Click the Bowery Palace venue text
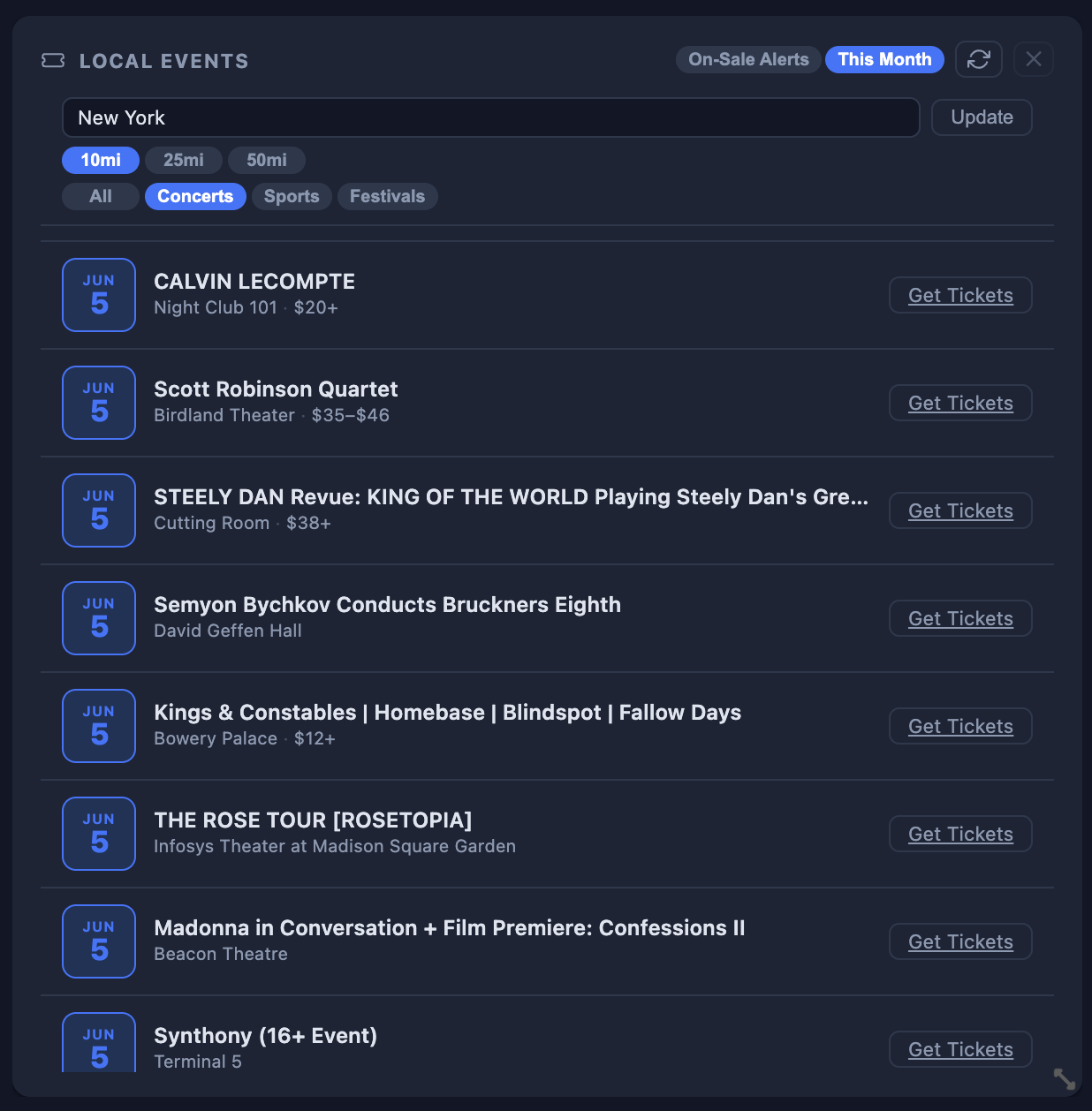 216,738
